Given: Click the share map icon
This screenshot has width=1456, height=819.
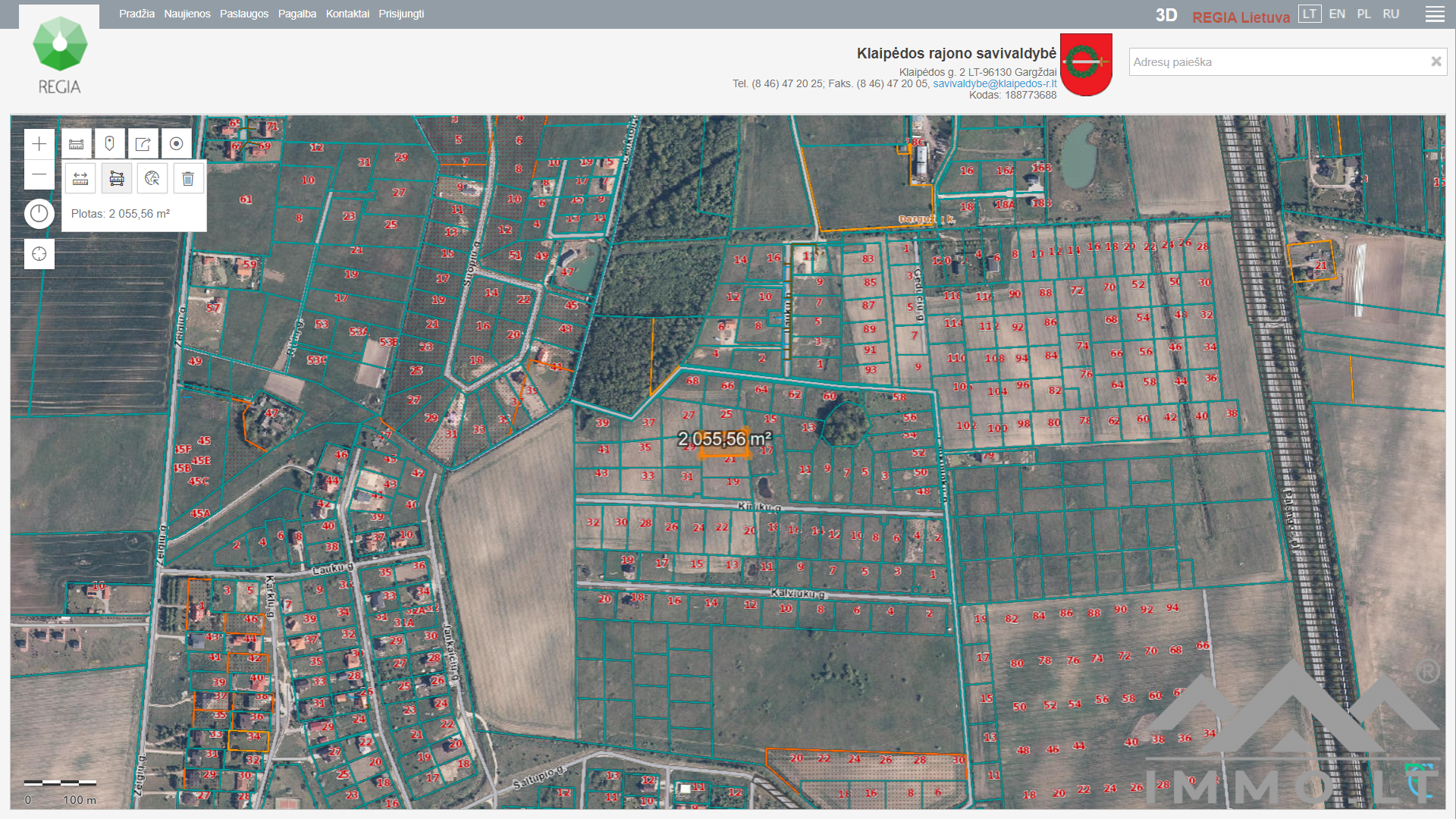Looking at the screenshot, I should point(143,144).
